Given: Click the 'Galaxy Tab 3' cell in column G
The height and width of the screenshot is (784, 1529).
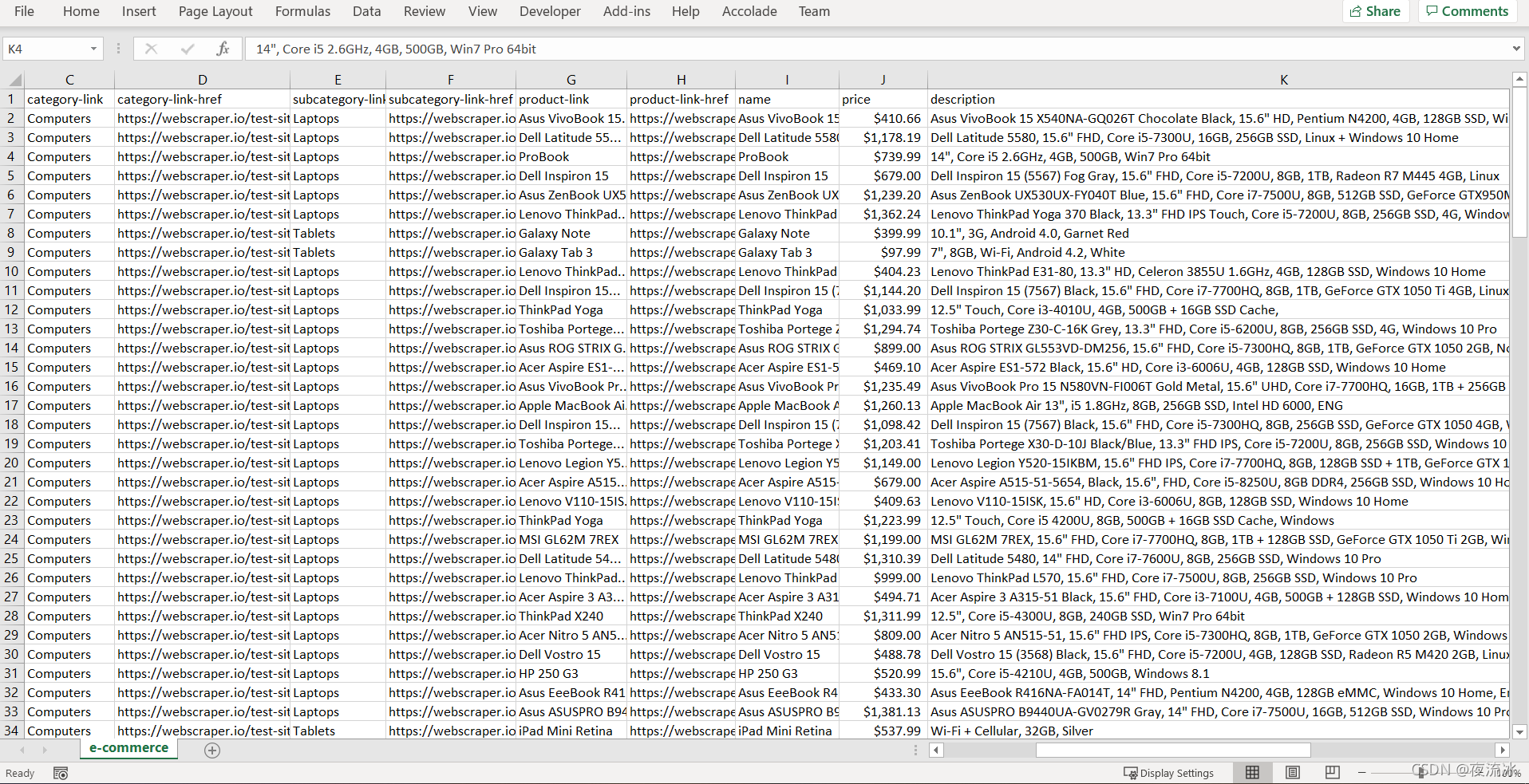Looking at the screenshot, I should point(571,252).
